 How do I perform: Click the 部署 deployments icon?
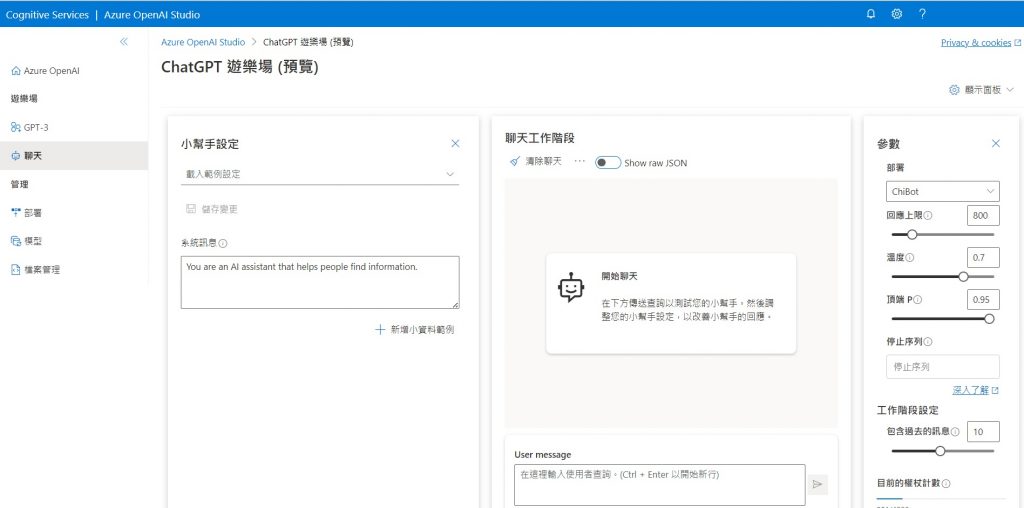tap(16, 212)
